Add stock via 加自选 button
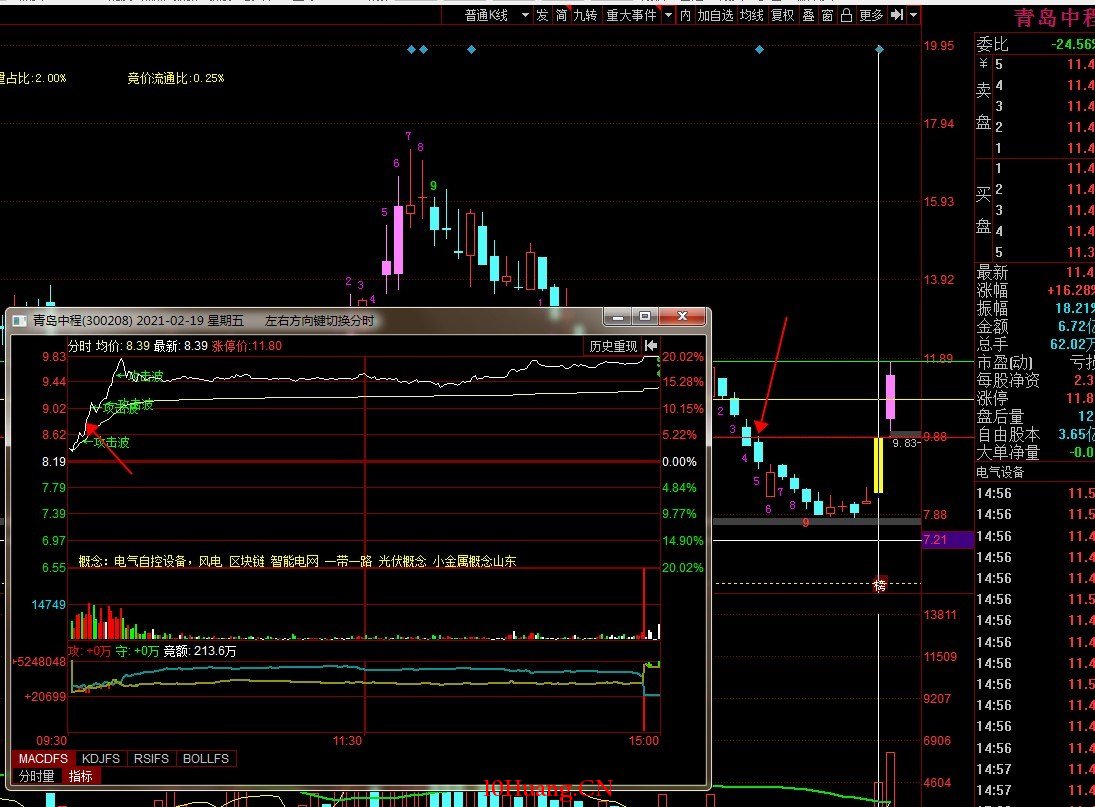The image size is (1095, 807). pos(715,15)
